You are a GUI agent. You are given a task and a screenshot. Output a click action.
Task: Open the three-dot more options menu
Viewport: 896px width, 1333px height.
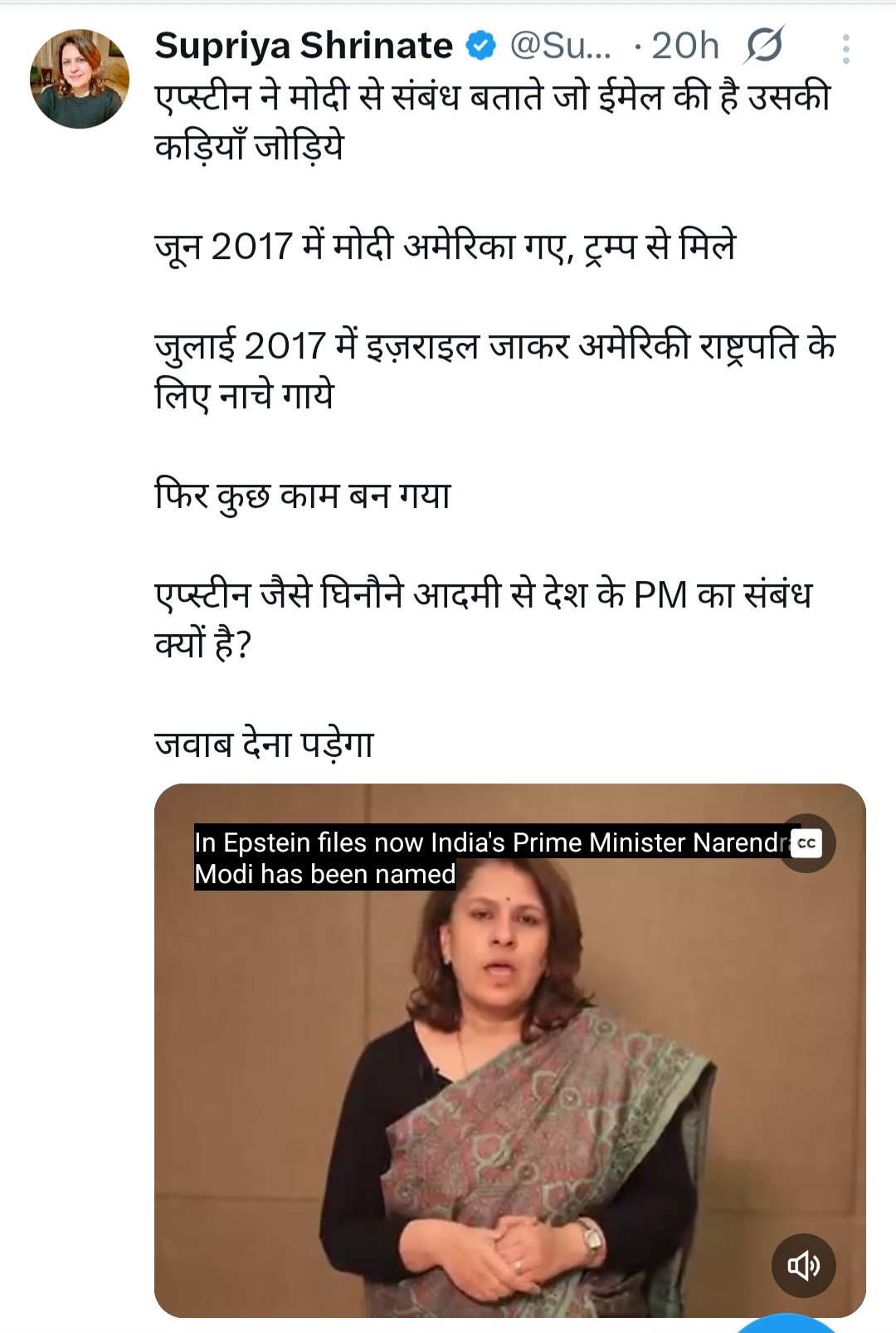pos(845,49)
